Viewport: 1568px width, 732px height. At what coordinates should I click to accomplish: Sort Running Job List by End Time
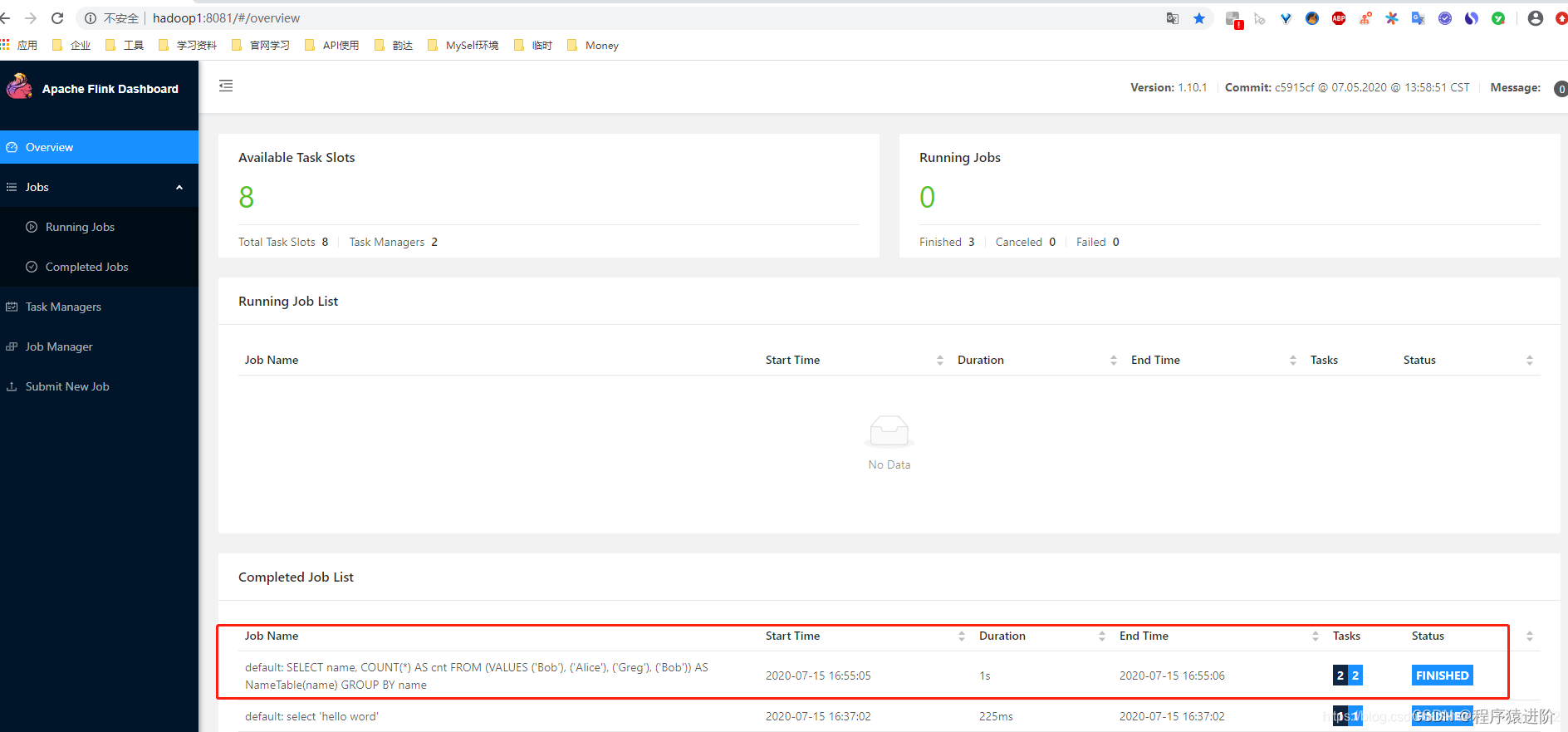pyautogui.click(x=1292, y=360)
